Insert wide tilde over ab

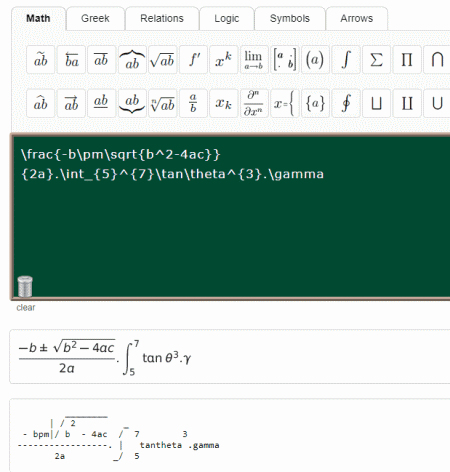pyautogui.click(x=41, y=60)
